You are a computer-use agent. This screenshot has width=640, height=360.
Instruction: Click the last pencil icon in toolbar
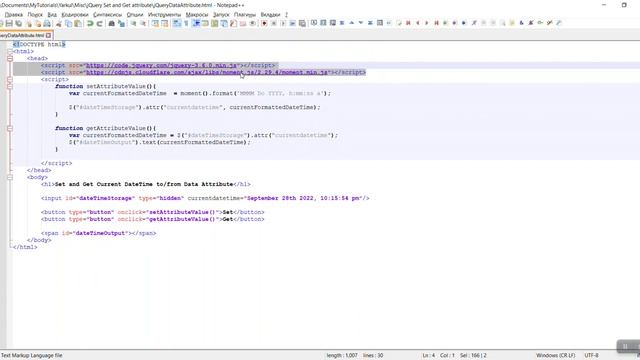(559, 23)
